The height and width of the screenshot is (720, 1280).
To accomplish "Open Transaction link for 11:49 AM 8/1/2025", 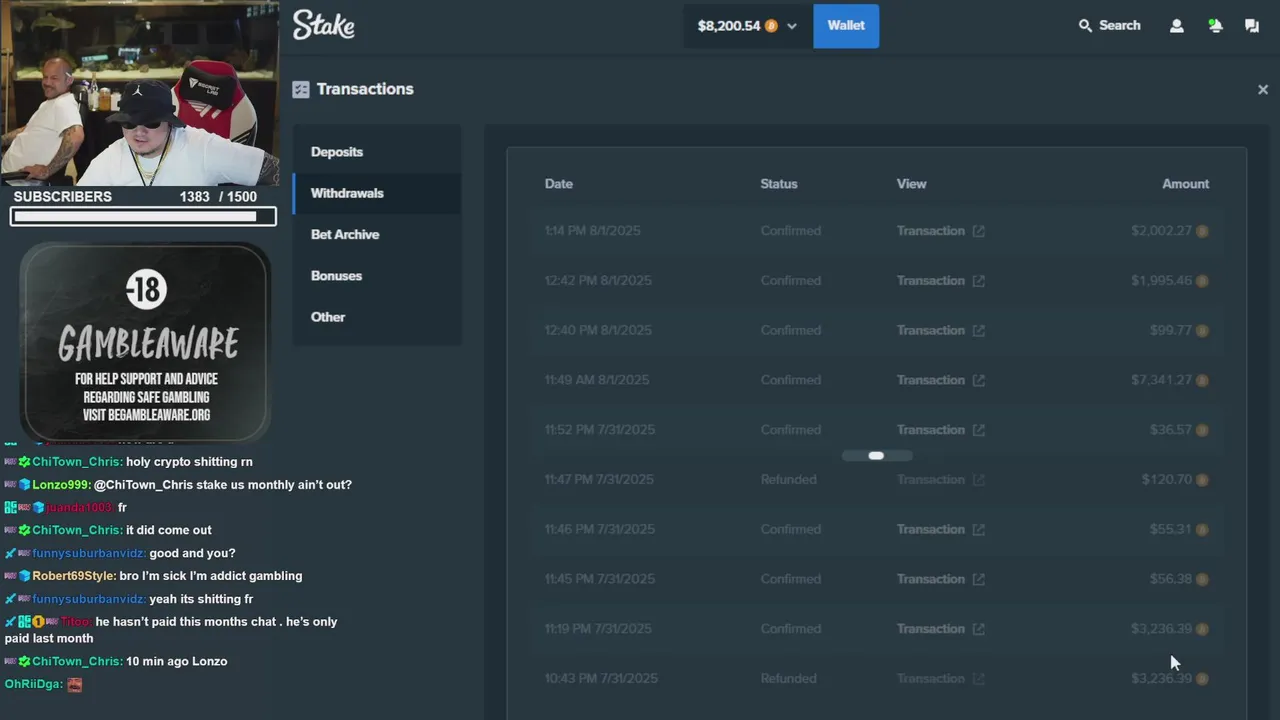I will pyautogui.click(x=940, y=380).
